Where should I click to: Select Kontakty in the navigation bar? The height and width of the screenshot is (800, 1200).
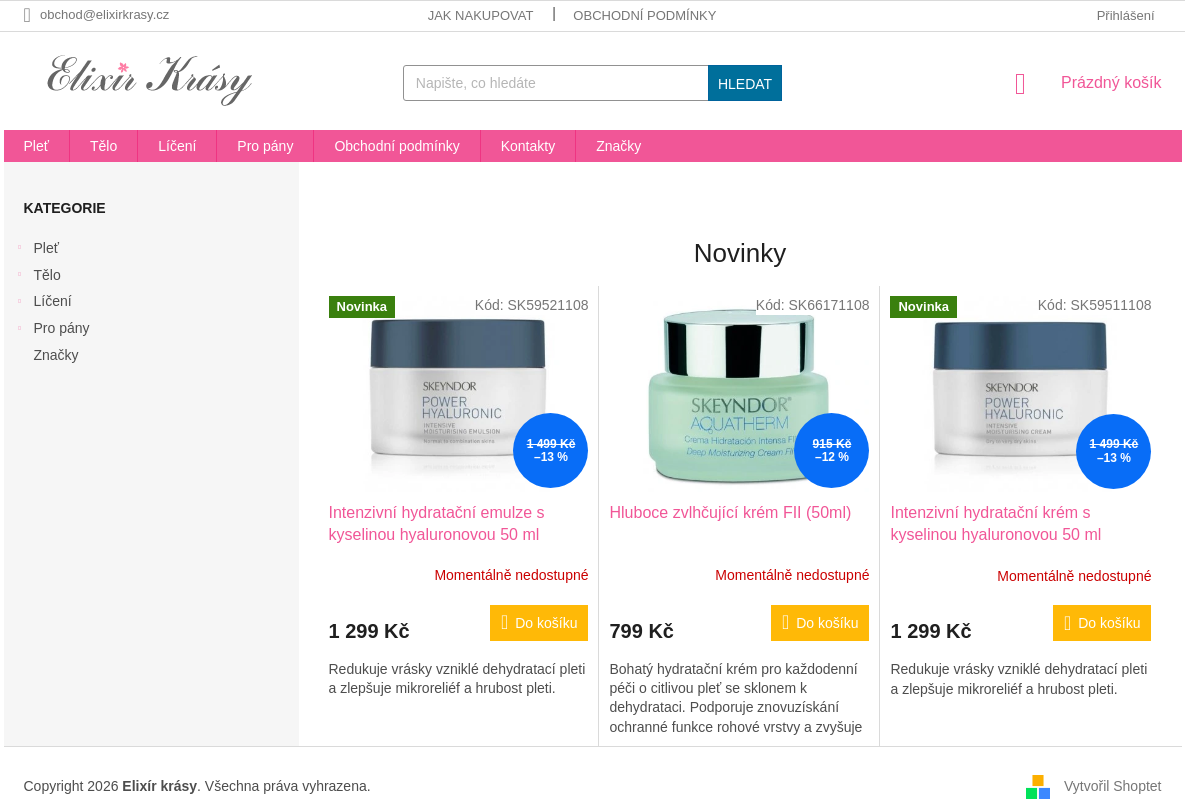coord(528,146)
